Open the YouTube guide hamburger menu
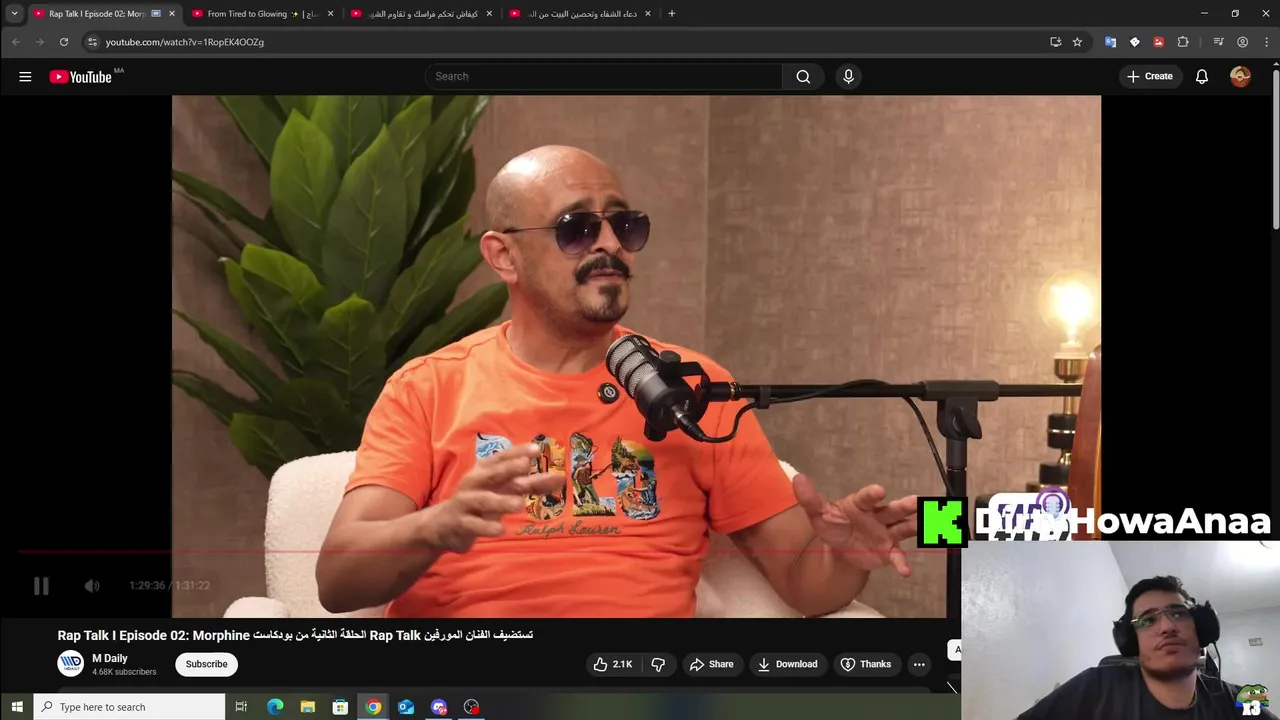 25,77
